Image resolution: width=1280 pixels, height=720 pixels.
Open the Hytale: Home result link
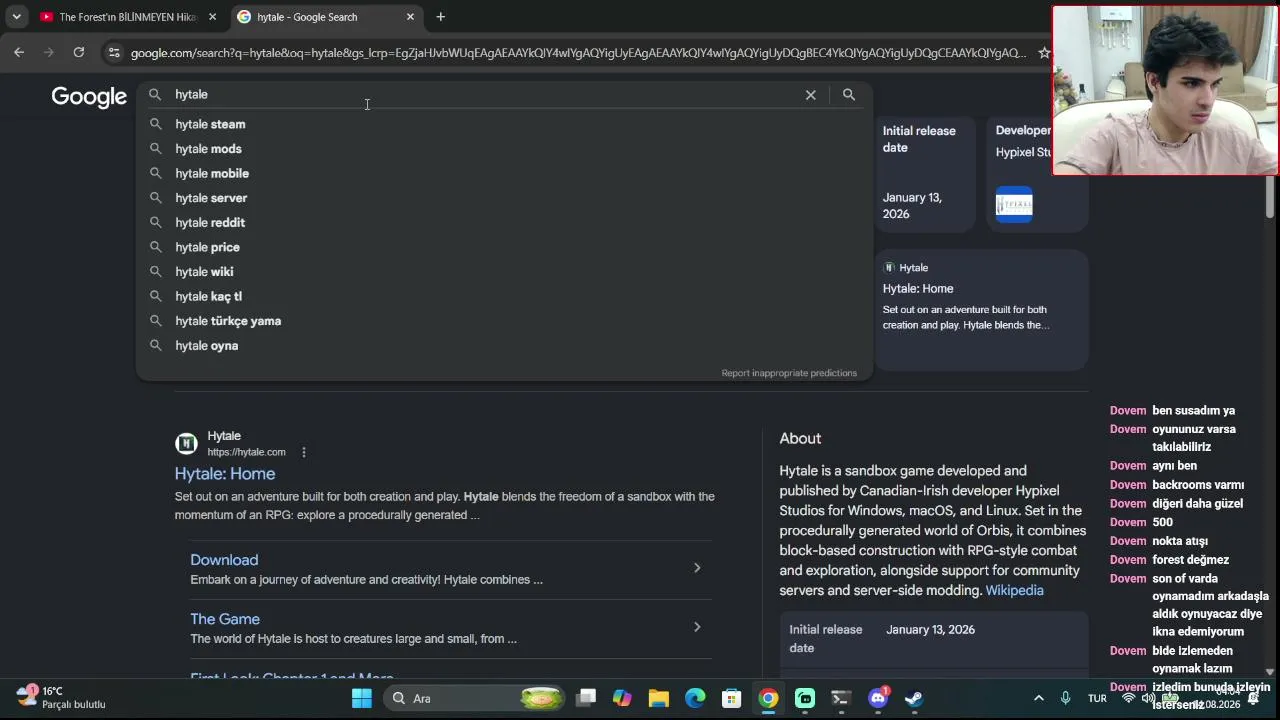225,474
